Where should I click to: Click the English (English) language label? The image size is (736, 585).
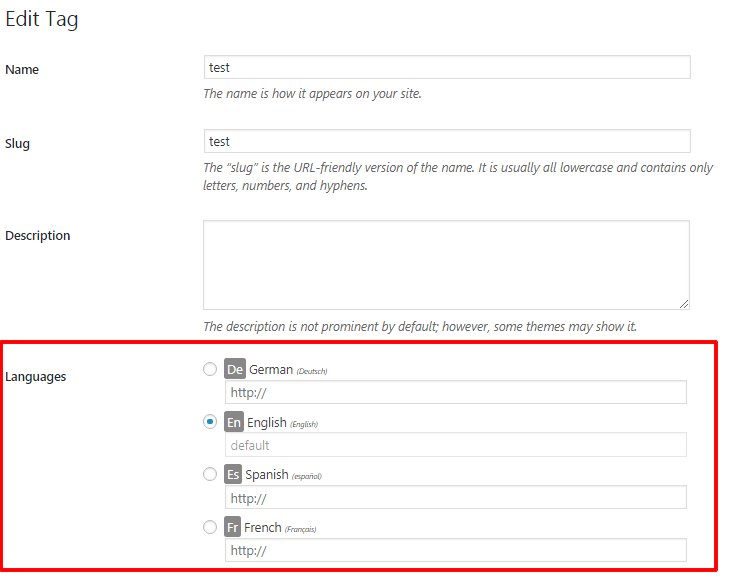click(x=281, y=423)
